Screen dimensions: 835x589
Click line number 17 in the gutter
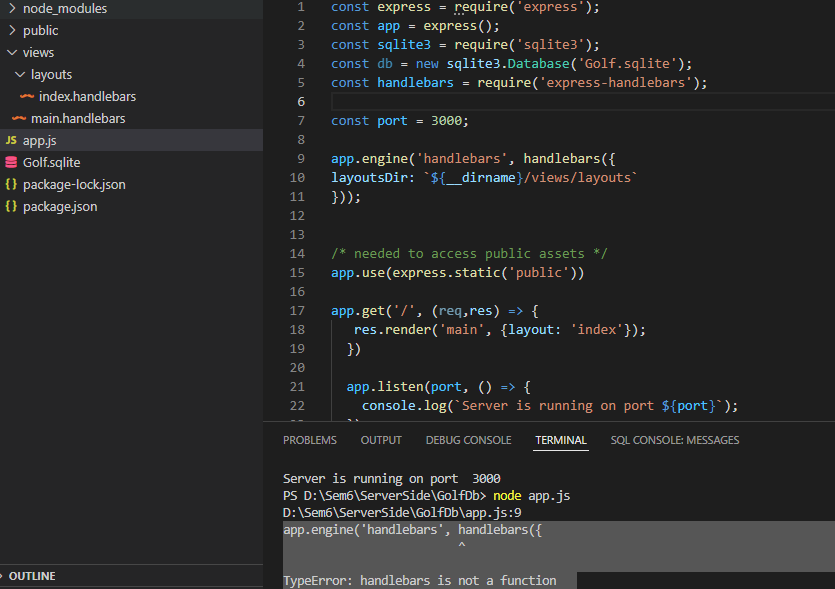[296, 311]
